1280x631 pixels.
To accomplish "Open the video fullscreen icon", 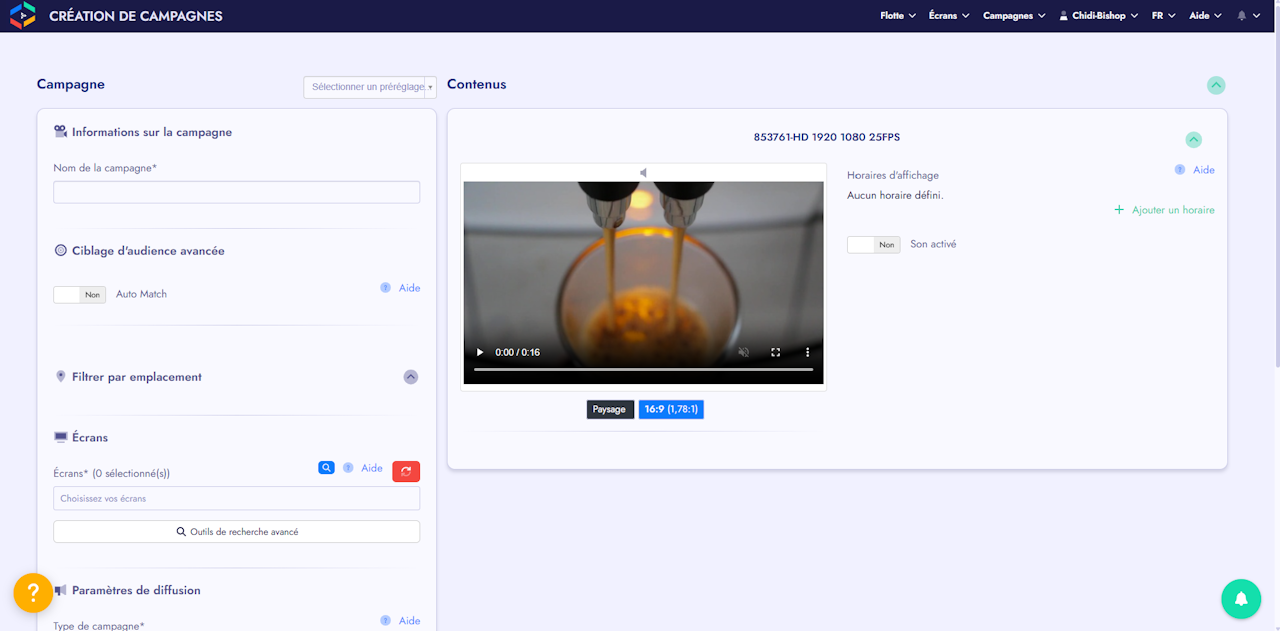I will (775, 352).
